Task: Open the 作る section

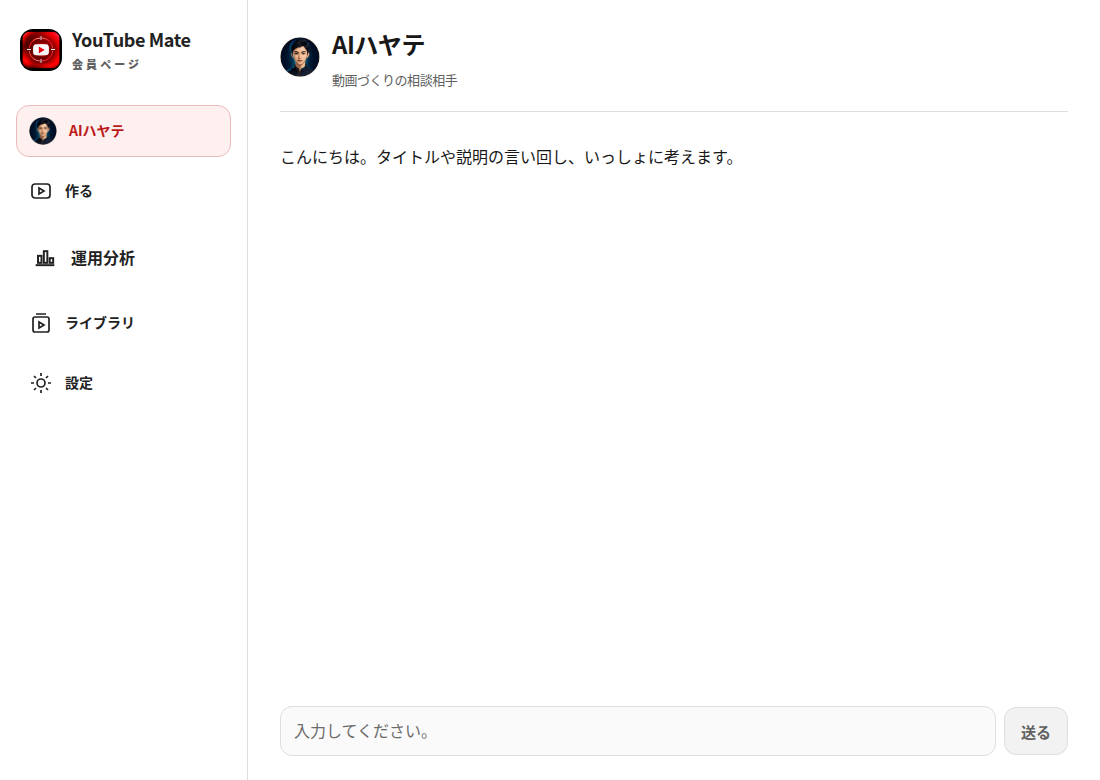Action: tap(123, 191)
